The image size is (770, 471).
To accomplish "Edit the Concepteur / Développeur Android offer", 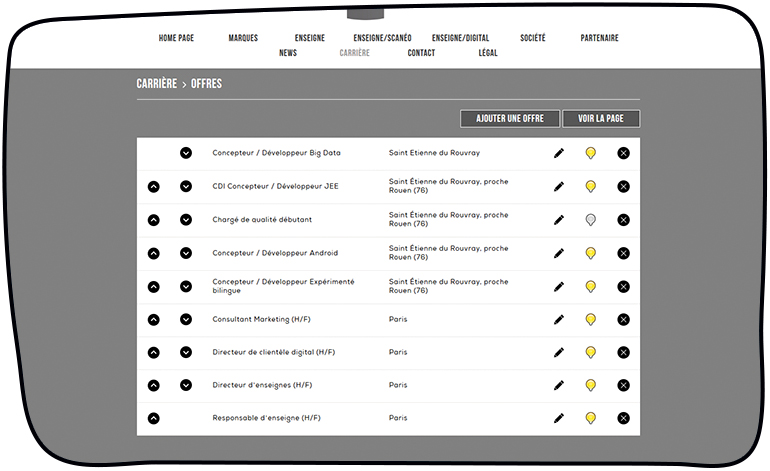I will click(559, 254).
